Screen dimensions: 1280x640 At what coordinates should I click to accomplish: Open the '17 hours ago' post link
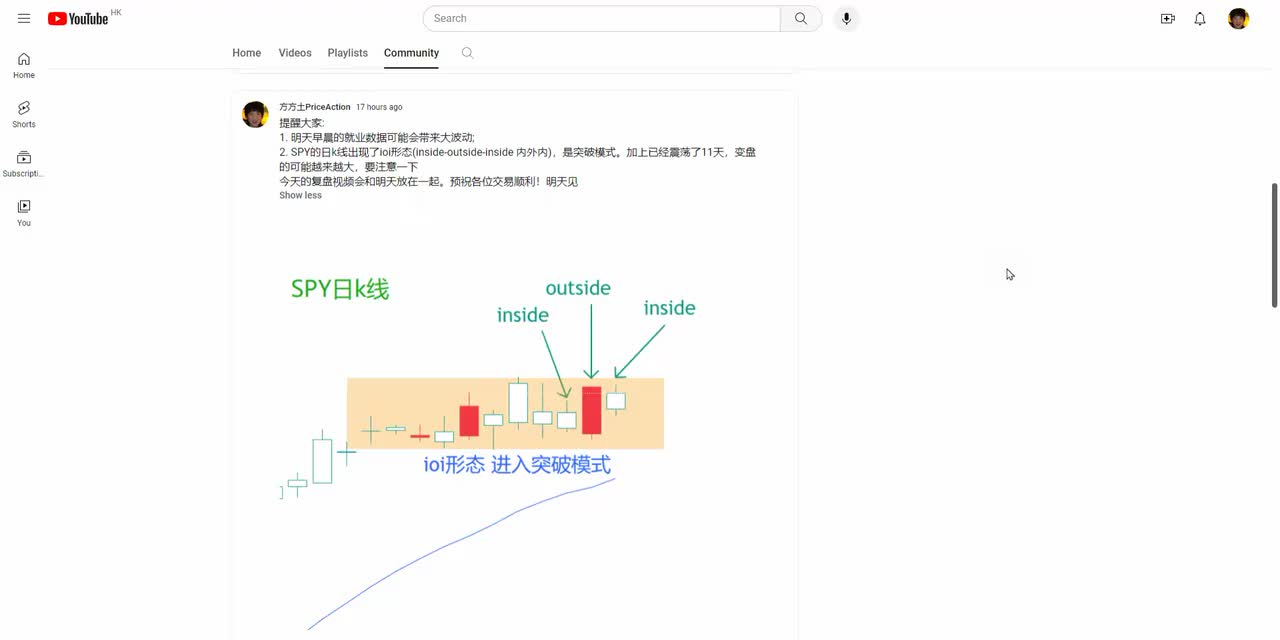(379, 107)
